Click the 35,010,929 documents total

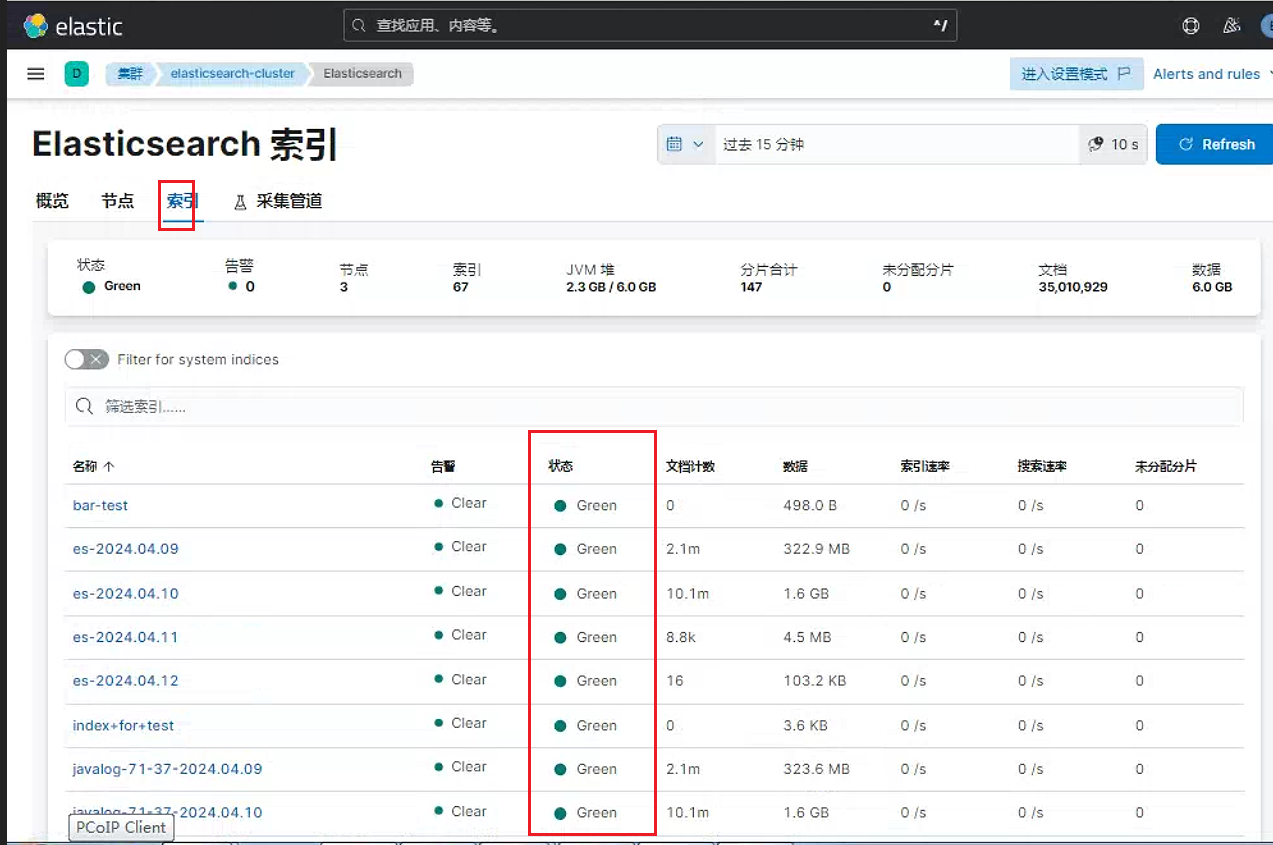(x=1073, y=287)
